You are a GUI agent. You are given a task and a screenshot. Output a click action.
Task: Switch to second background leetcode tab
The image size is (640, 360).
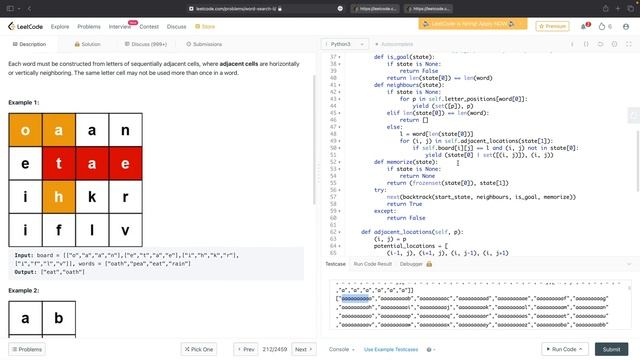pyautogui.click(x=428, y=9)
